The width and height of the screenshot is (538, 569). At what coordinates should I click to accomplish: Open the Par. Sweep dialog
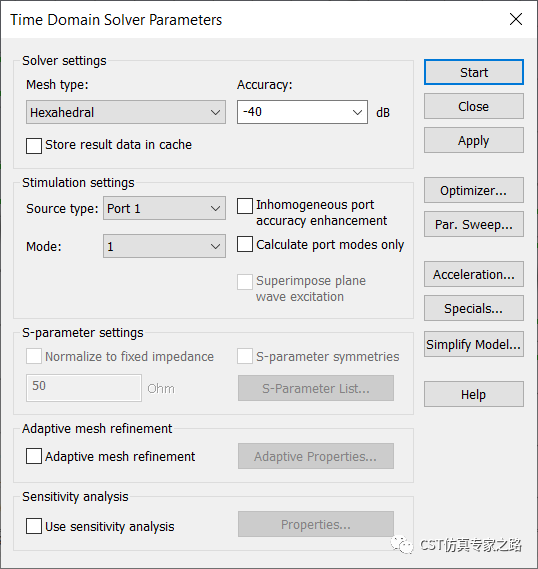click(473, 224)
